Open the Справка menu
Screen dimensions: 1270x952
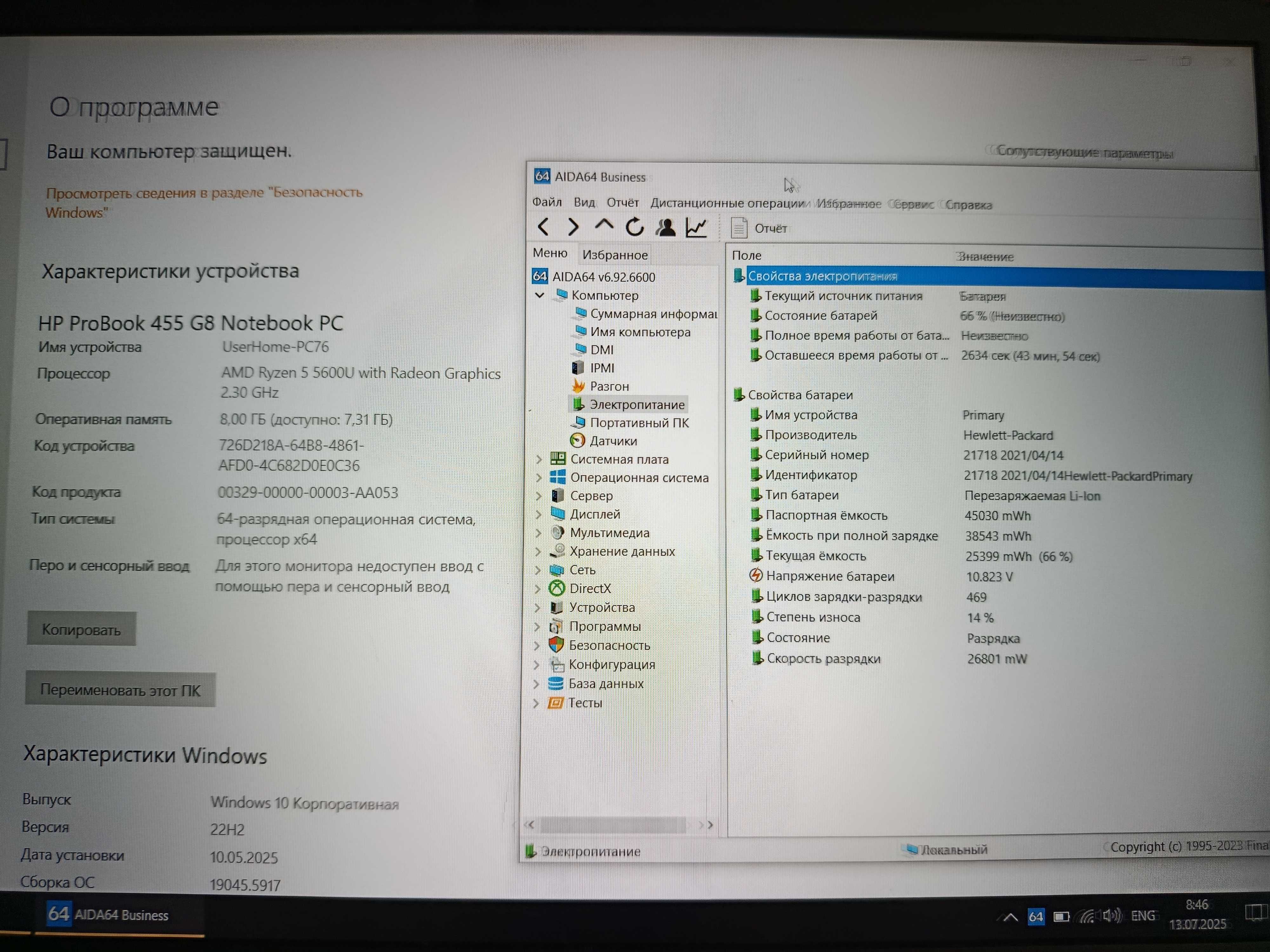point(968,205)
